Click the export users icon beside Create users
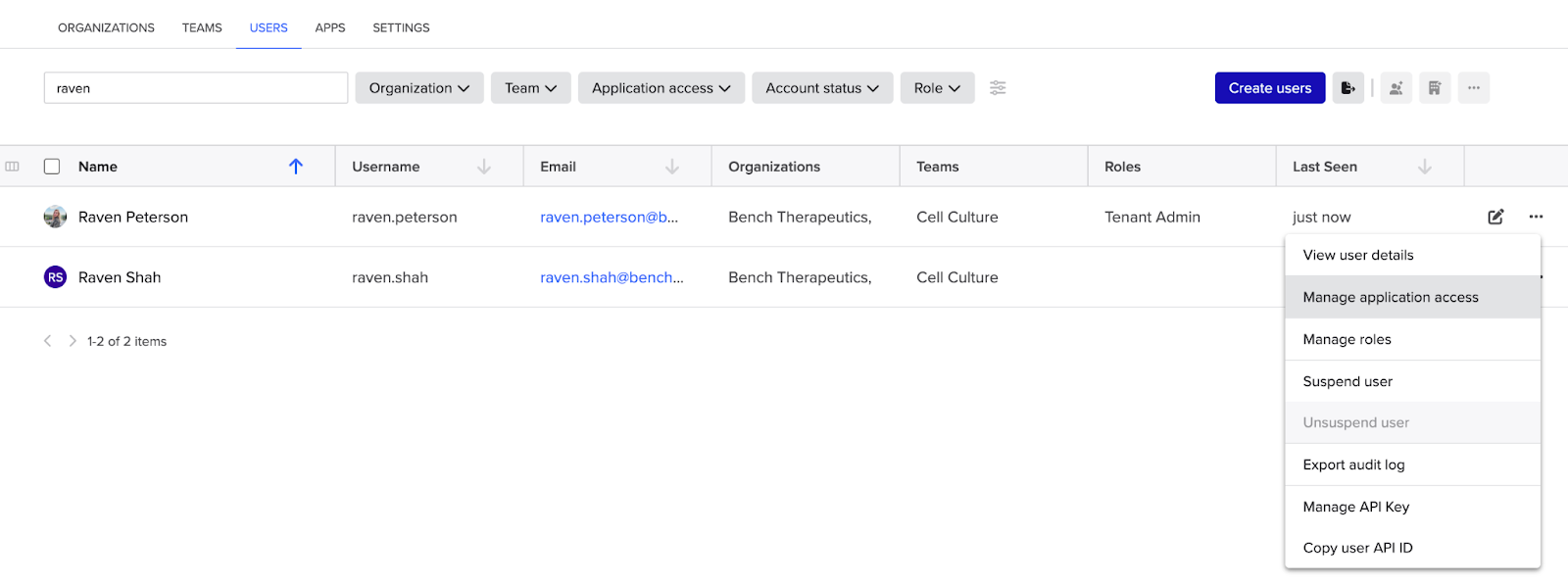 [x=1347, y=88]
